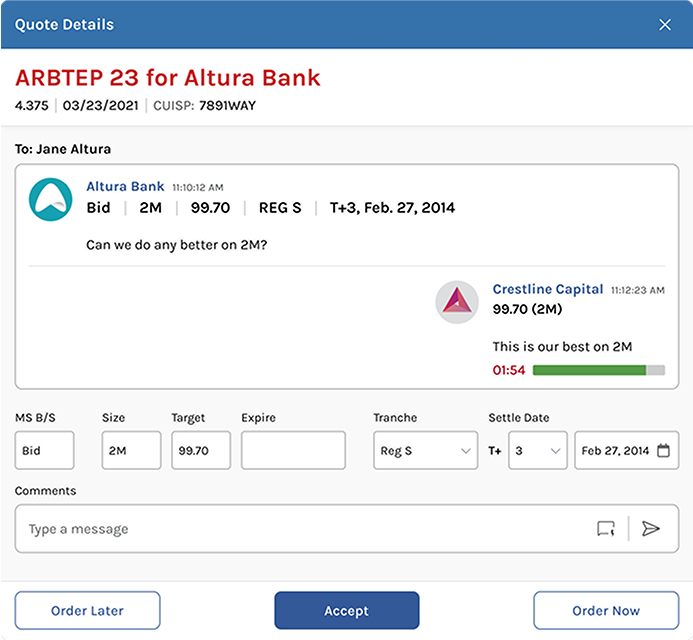The width and height of the screenshot is (693, 640).
Task: Select the Target price field
Action: click(x=200, y=451)
